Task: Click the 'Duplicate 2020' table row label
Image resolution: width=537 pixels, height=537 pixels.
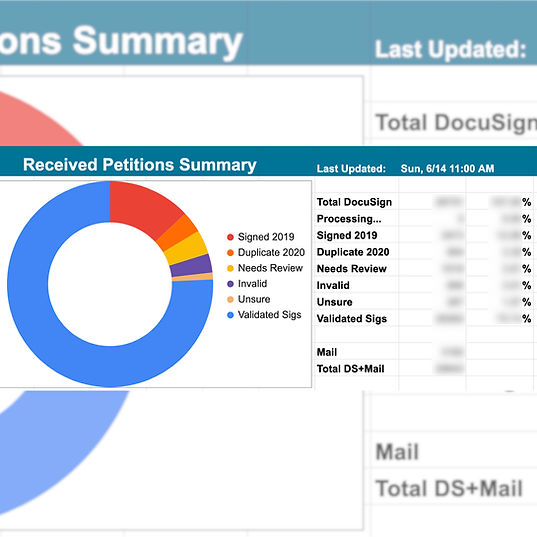Action: pos(353,252)
